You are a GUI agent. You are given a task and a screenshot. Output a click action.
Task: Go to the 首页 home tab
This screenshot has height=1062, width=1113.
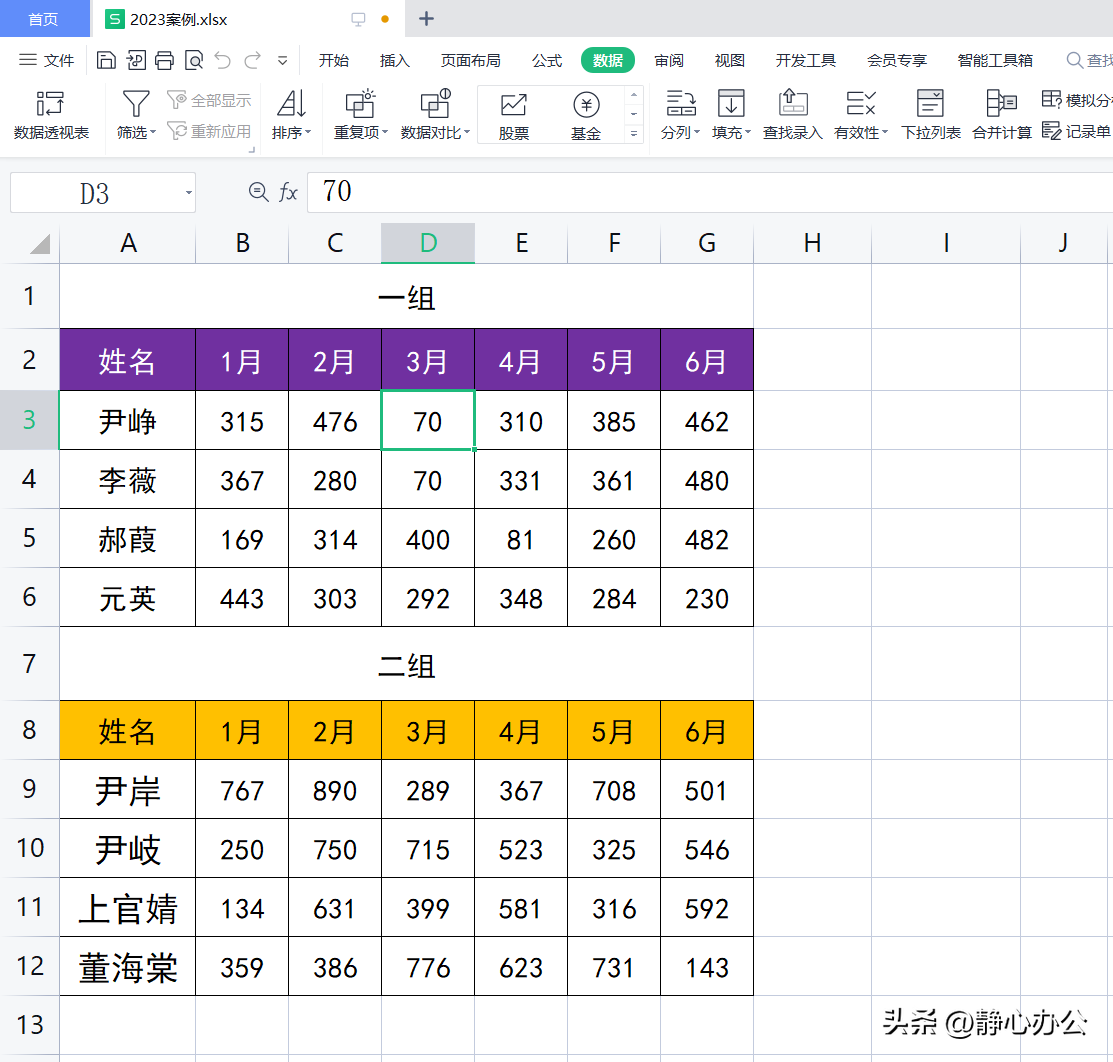click(44, 19)
